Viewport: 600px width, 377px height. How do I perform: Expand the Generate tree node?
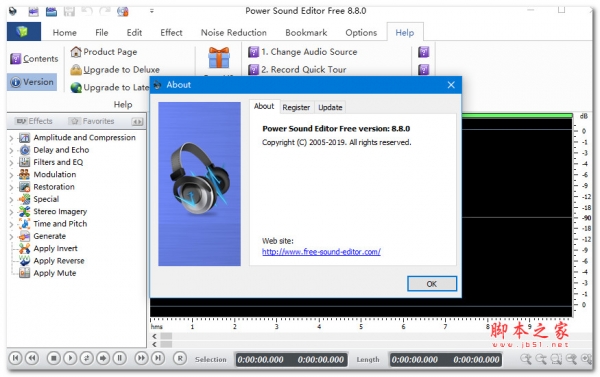point(11,237)
